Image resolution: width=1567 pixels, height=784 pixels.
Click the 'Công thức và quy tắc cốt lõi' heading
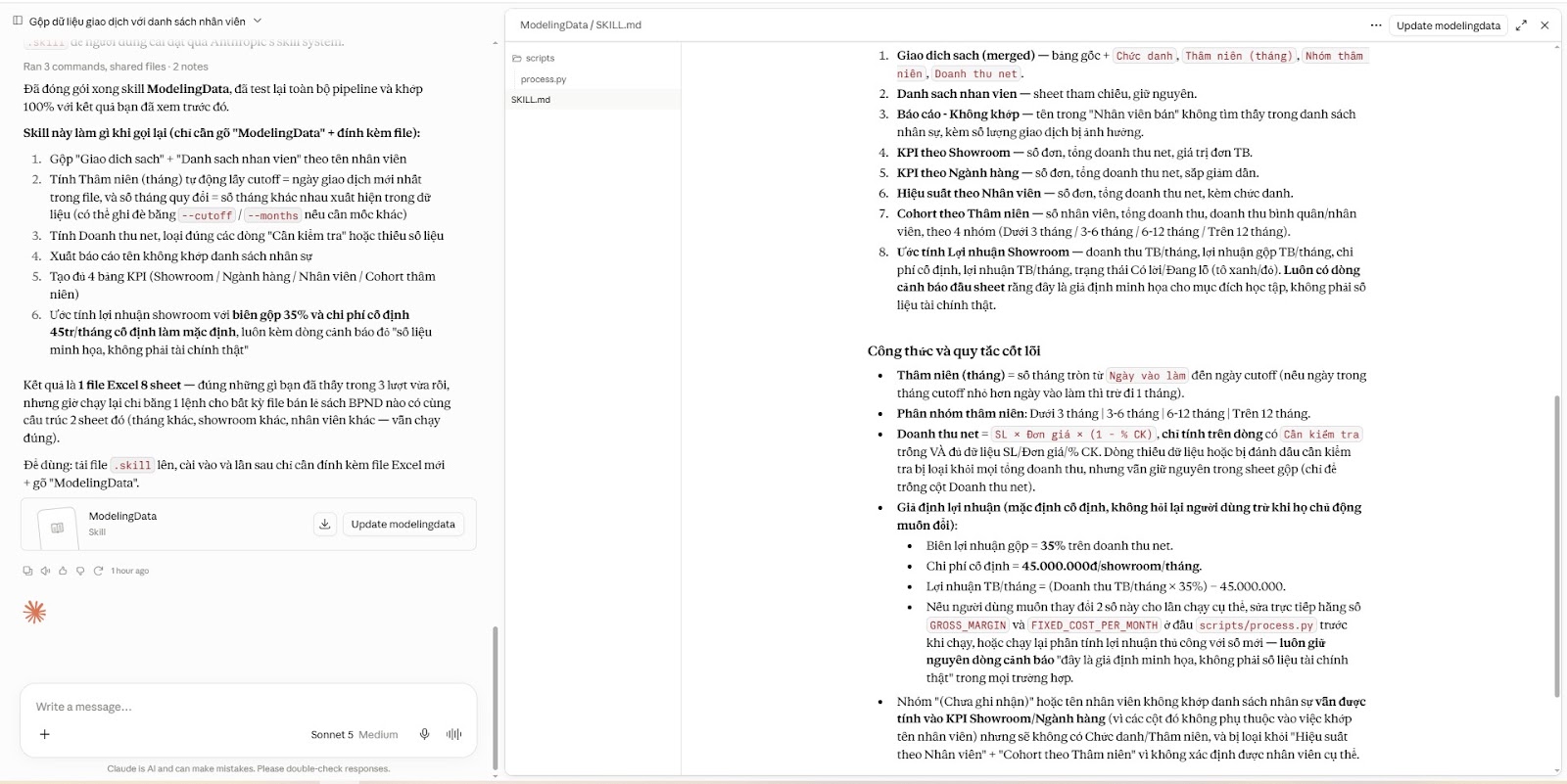(x=954, y=351)
